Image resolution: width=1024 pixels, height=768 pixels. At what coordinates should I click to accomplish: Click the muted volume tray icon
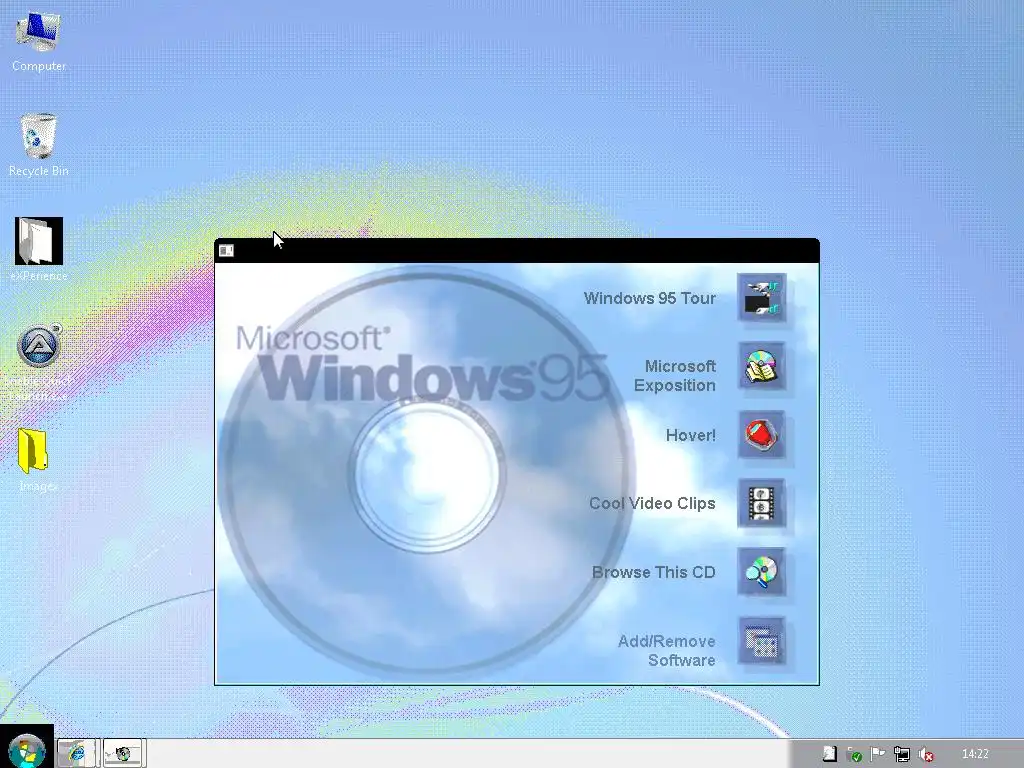click(x=926, y=754)
